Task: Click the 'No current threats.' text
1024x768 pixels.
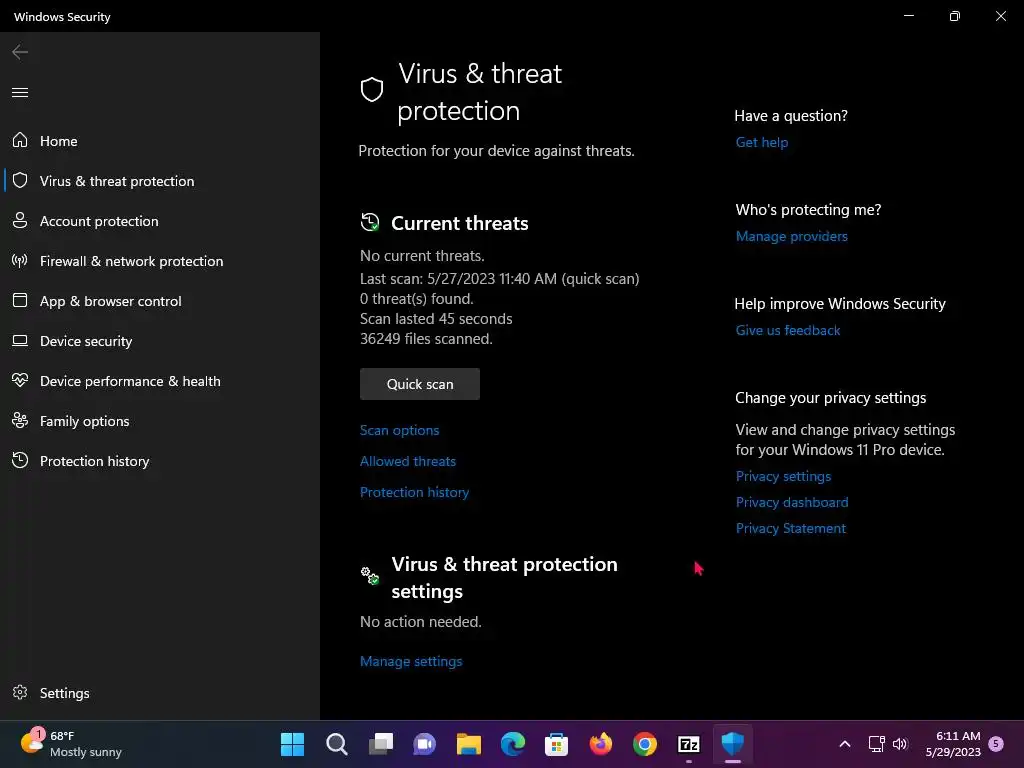Action: click(x=422, y=255)
